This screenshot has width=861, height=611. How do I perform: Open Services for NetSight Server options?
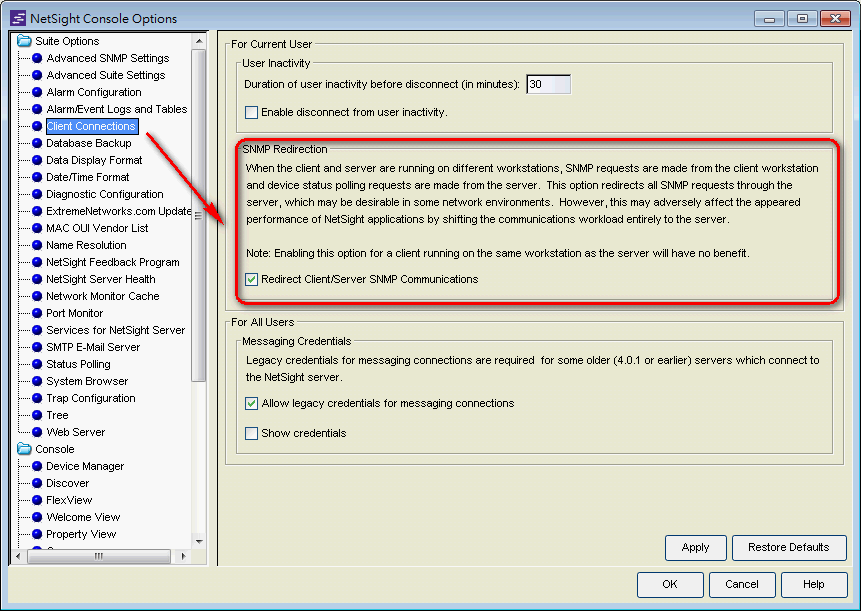point(115,330)
